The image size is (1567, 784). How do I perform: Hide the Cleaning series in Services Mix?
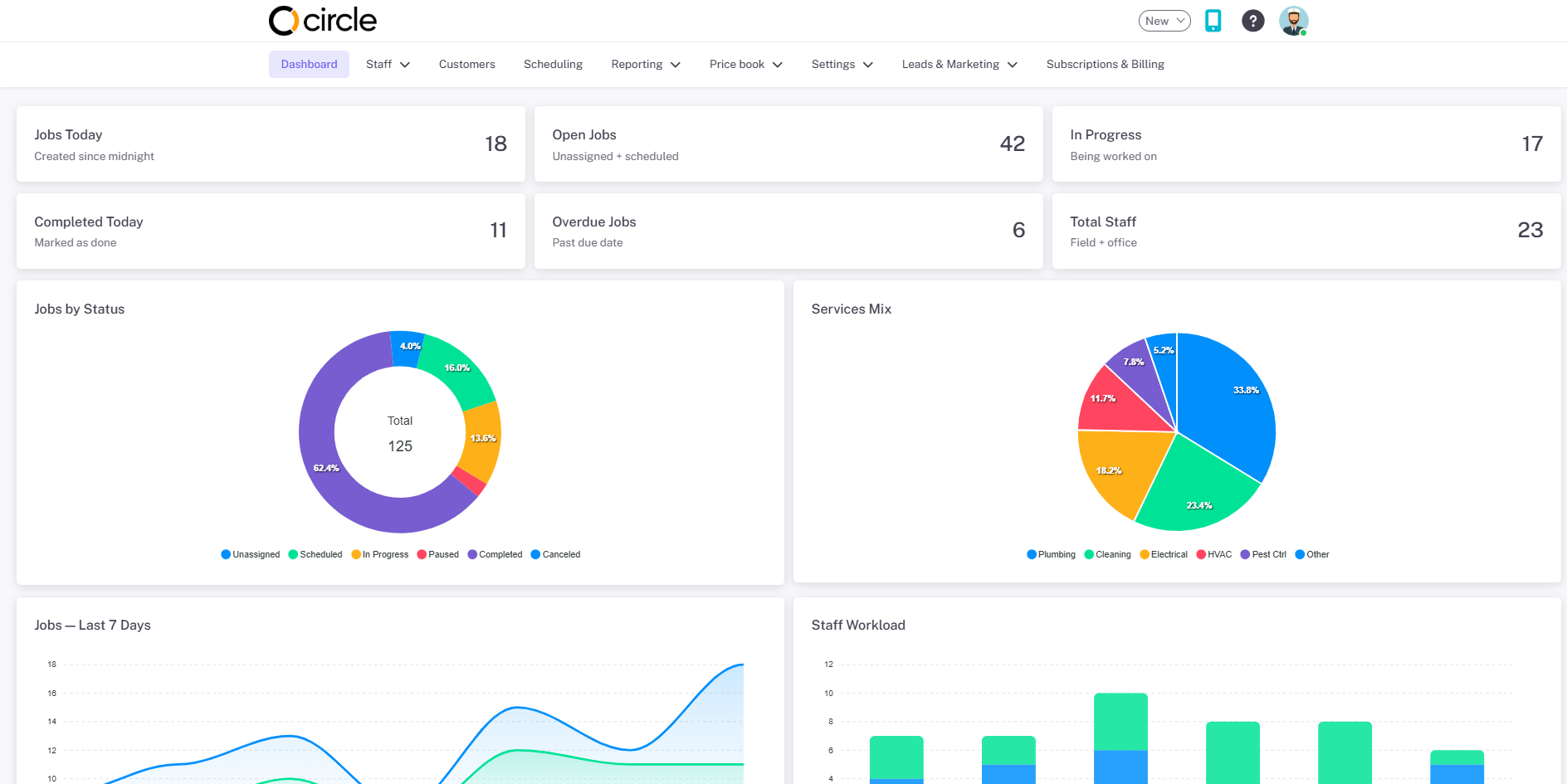tap(1108, 554)
